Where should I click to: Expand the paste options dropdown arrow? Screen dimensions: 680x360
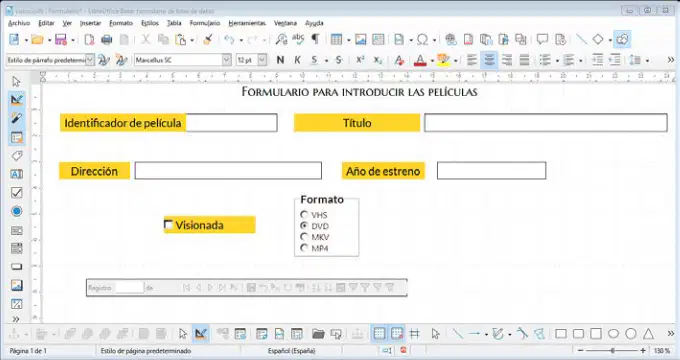192,40
